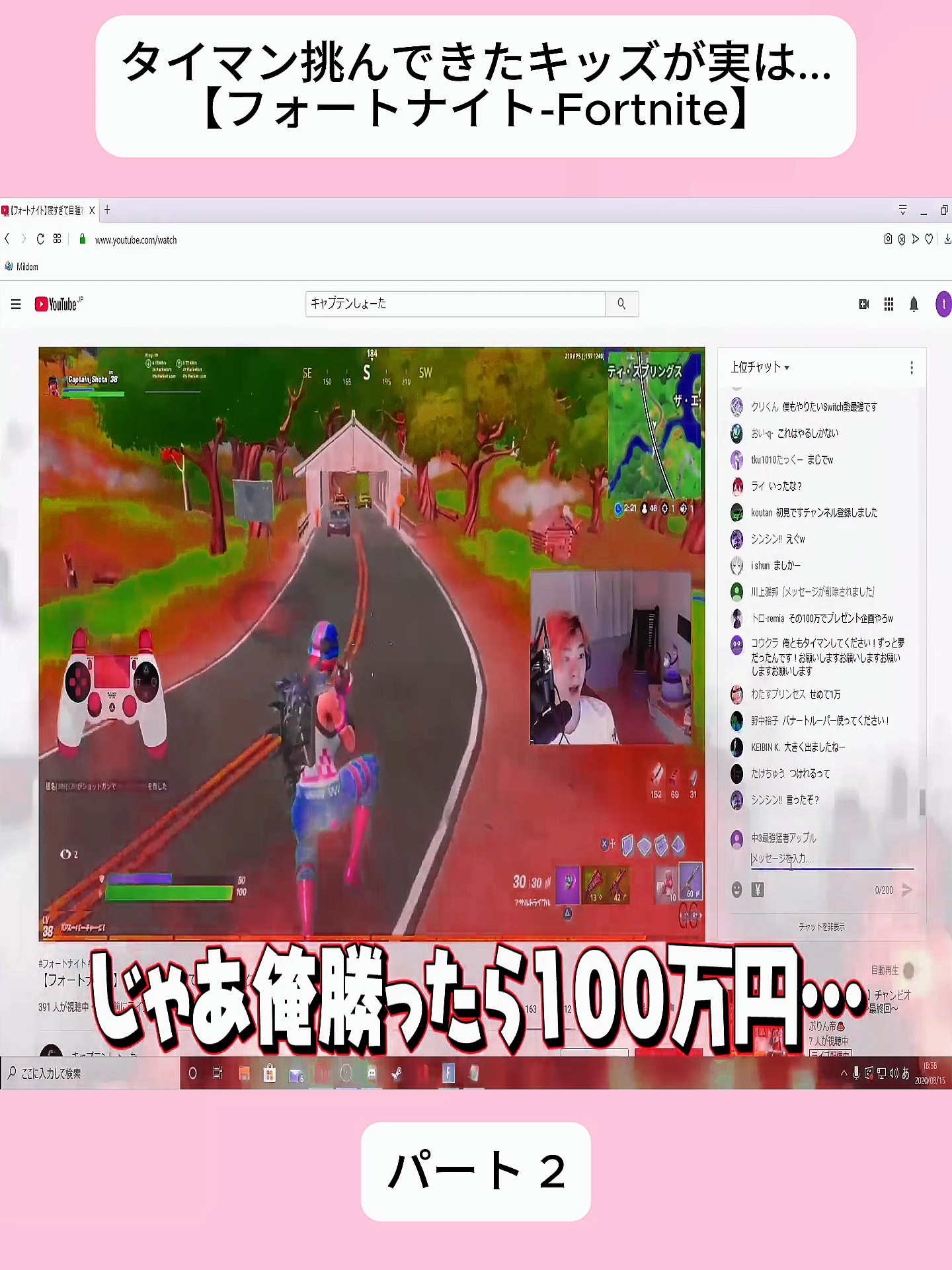Open a new browser tab with plus

click(x=107, y=210)
